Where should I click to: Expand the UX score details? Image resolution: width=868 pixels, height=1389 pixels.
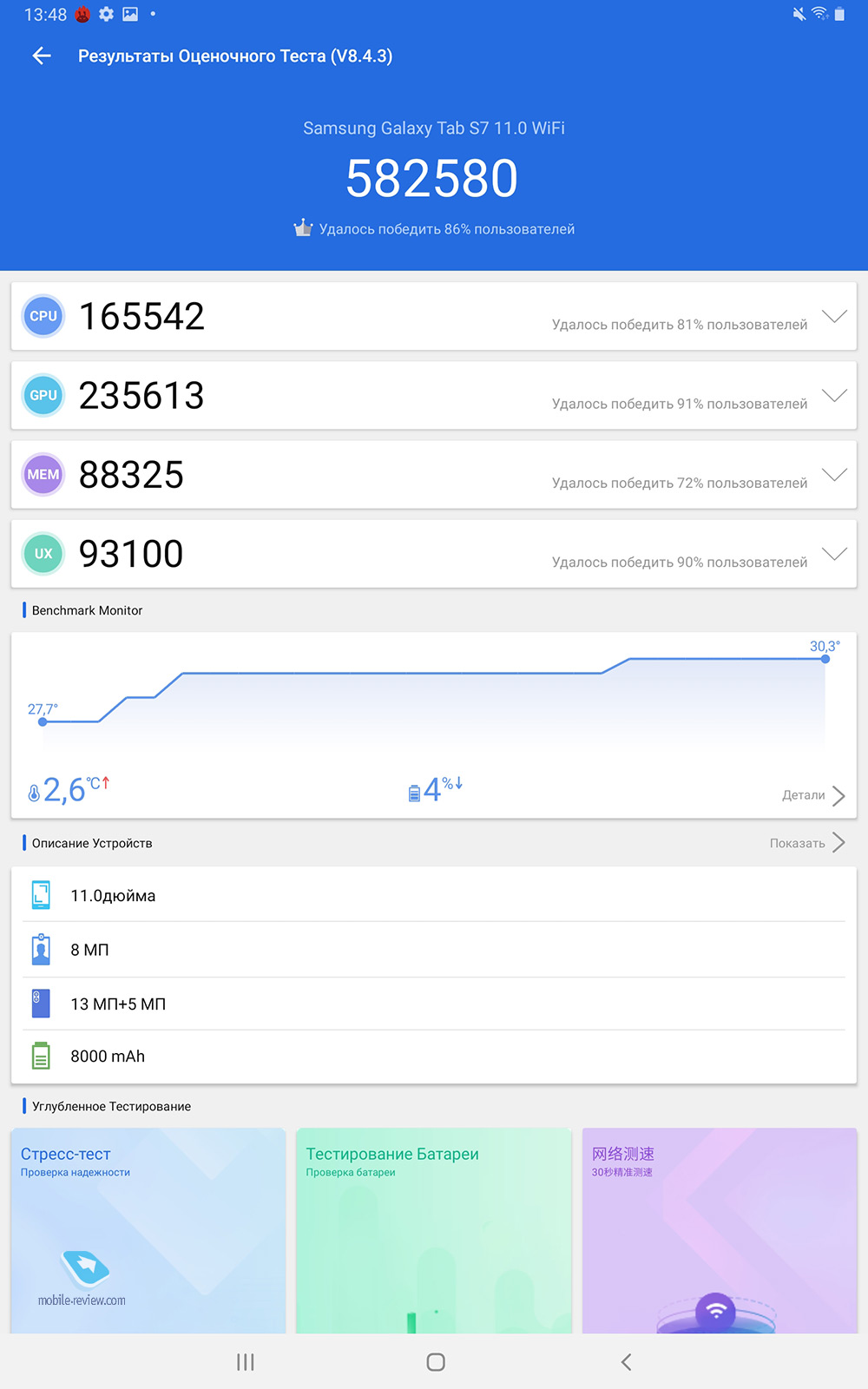(834, 554)
